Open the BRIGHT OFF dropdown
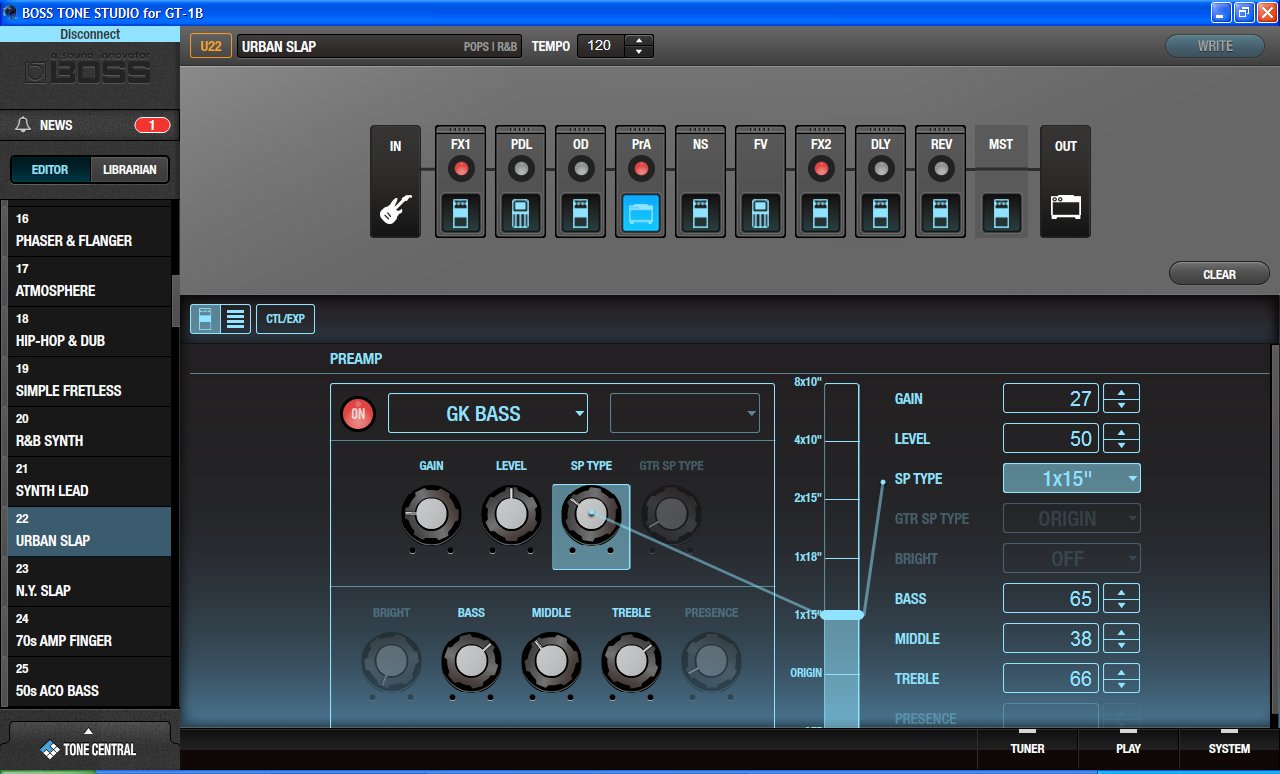 (x=1071, y=558)
